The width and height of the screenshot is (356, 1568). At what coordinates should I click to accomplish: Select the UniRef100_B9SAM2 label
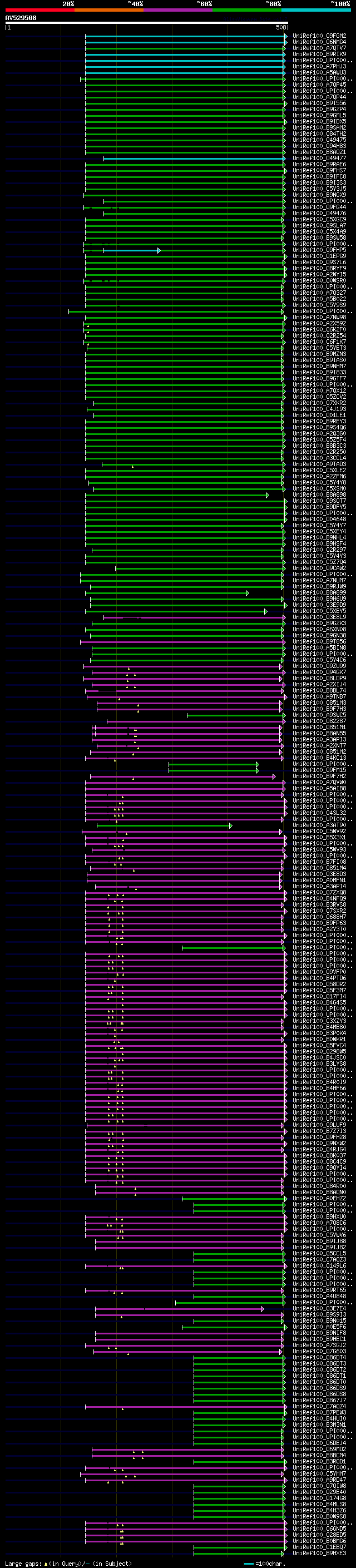[x=319, y=128]
